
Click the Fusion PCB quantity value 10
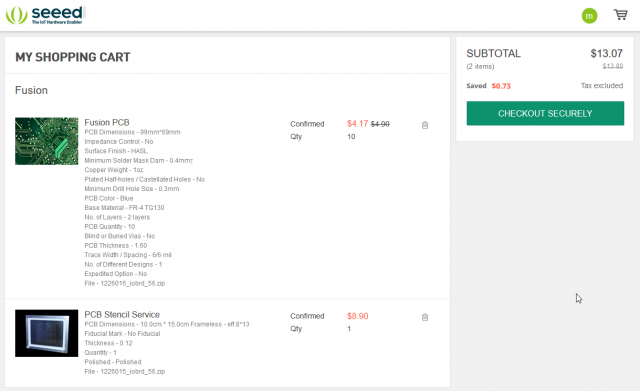pyautogui.click(x=351, y=137)
